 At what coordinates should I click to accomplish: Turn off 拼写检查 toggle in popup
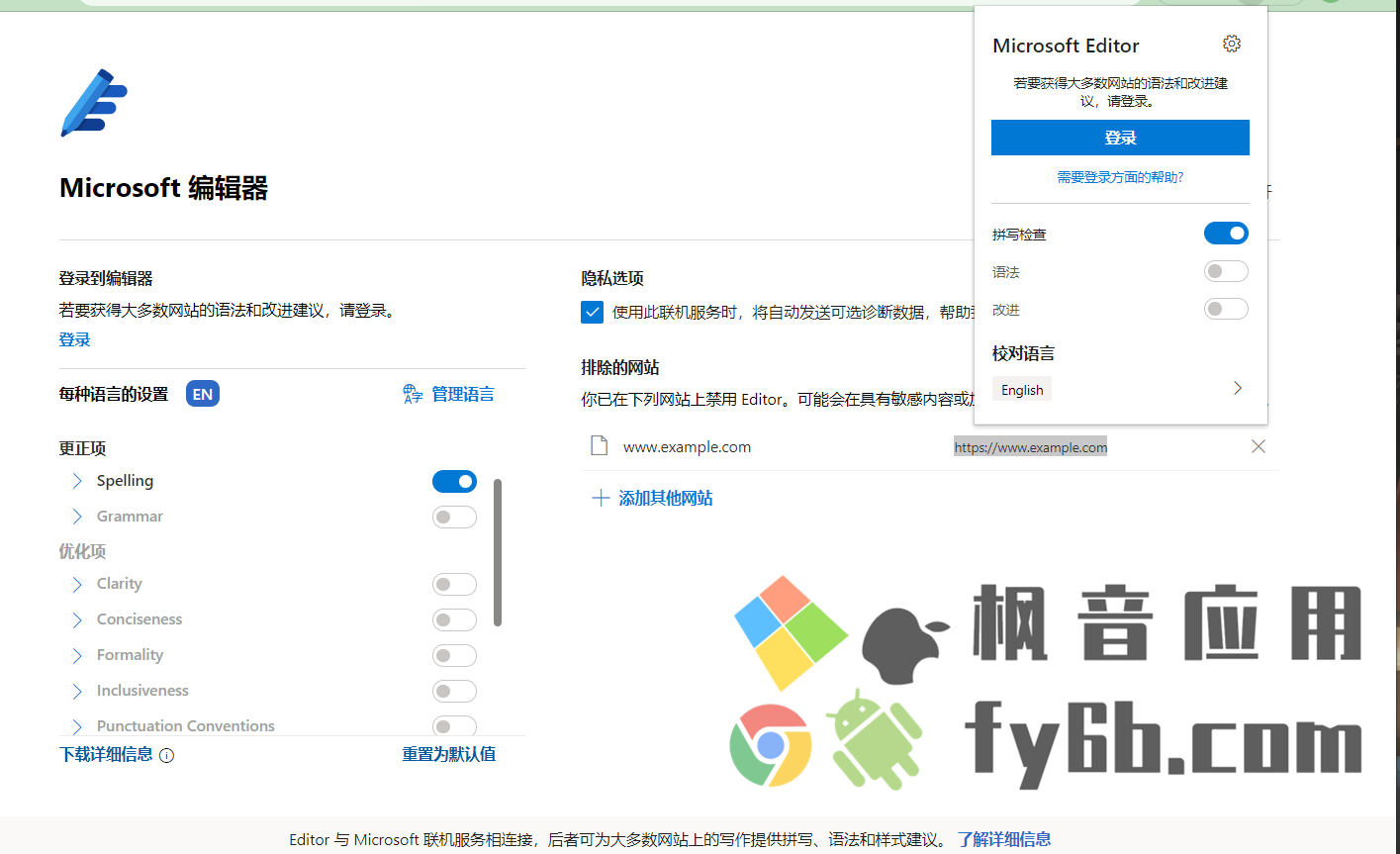pos(1226,234)
